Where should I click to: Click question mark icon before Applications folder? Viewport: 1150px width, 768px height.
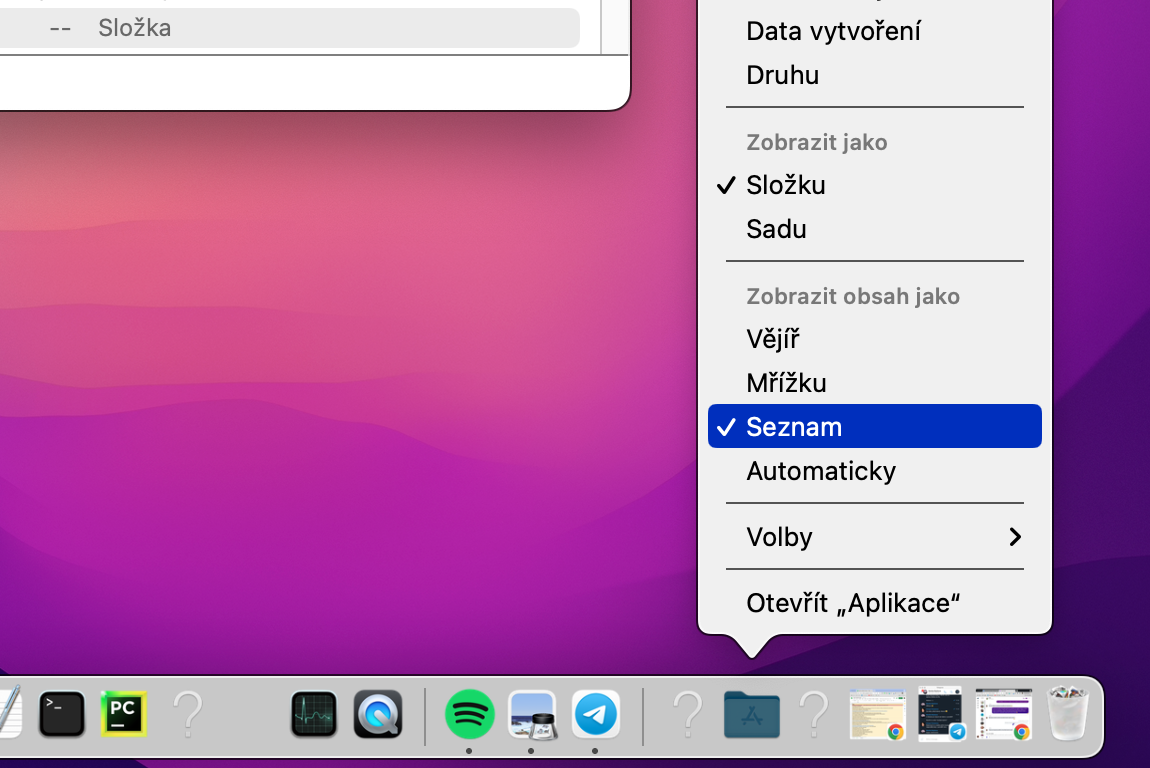[x=687, y=714]
